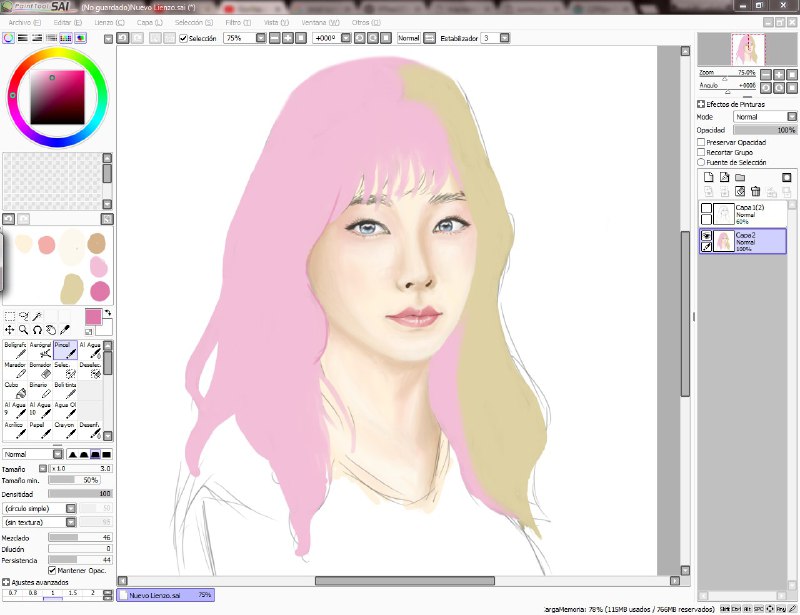Choose the Cubo bucket fill tool
The width and height of the screenshot is (800, 615).
pyautogui.click(x=15, y=390)
